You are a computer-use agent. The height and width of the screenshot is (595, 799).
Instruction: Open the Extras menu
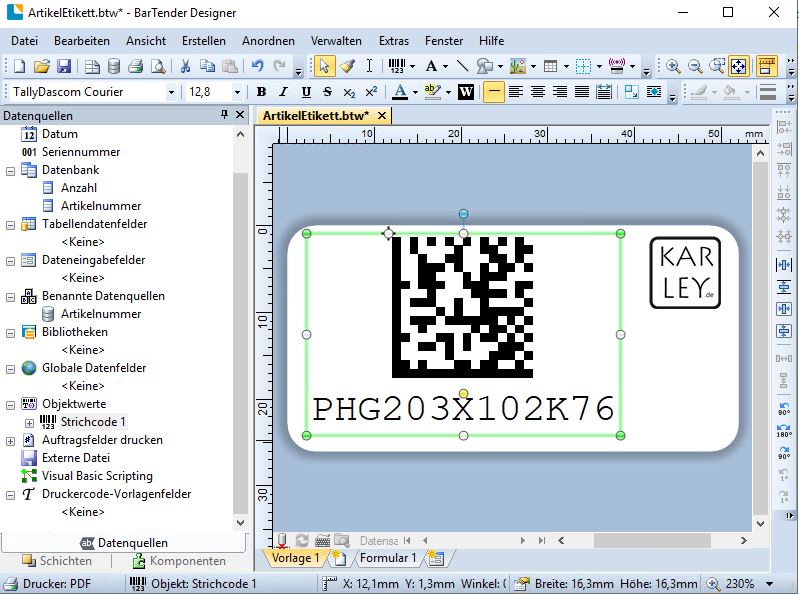pyautogui.click(x=394, y=41)
